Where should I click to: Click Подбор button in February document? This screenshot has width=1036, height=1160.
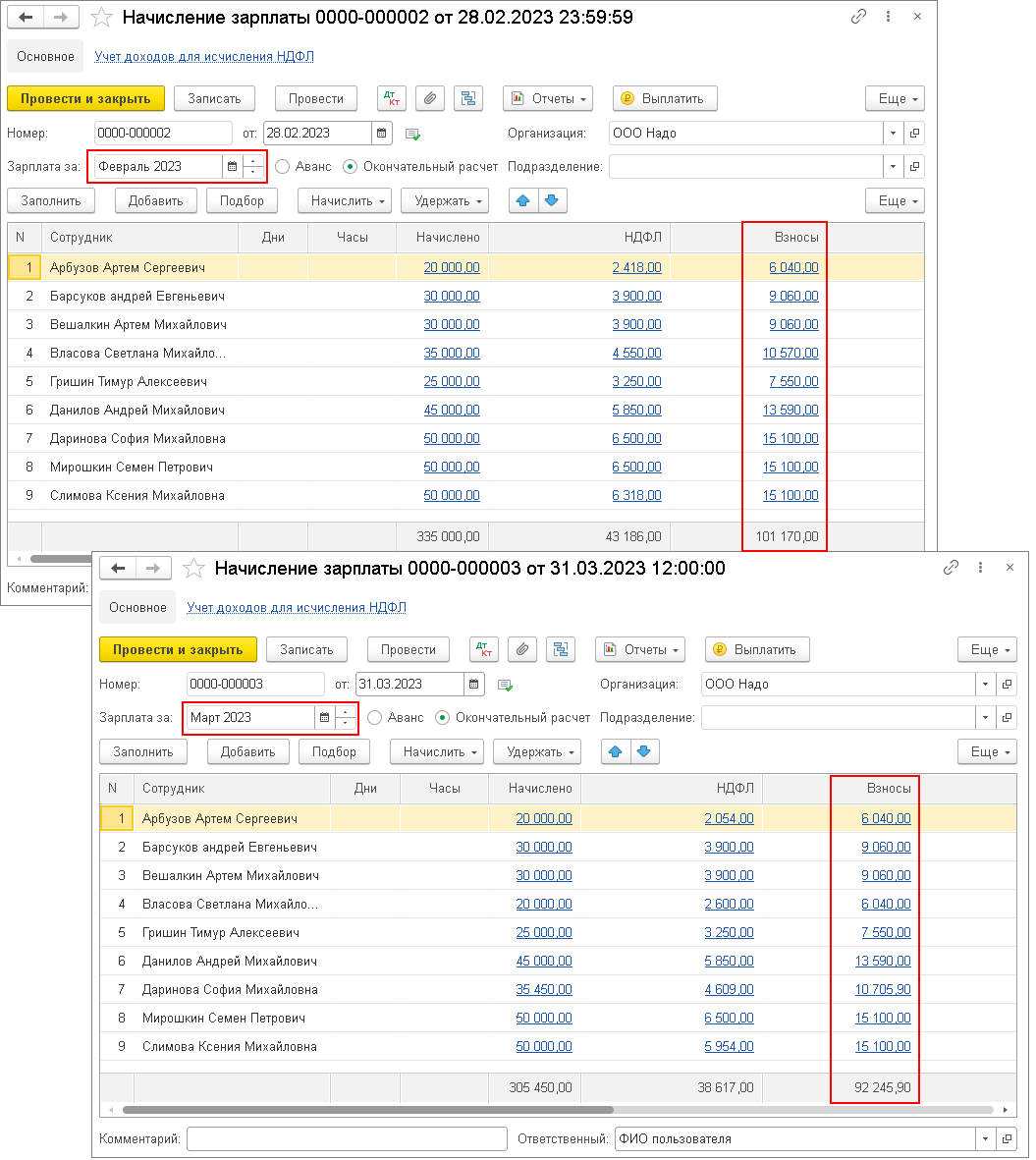(242, 200)
